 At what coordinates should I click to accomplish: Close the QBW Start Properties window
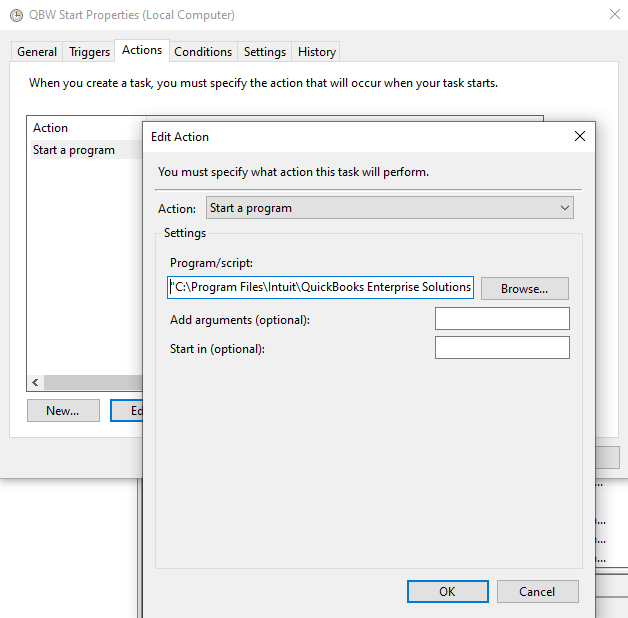pyautogui.click(x=613, y=15)
